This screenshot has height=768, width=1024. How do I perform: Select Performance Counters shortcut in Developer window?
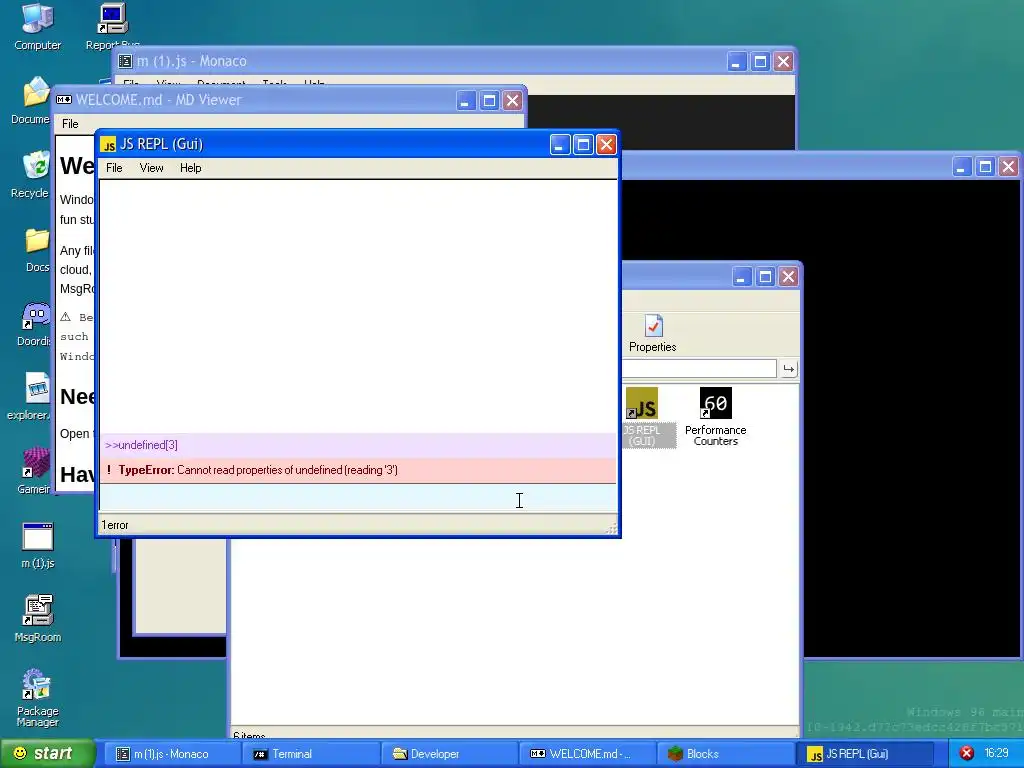tap(716, 417)
